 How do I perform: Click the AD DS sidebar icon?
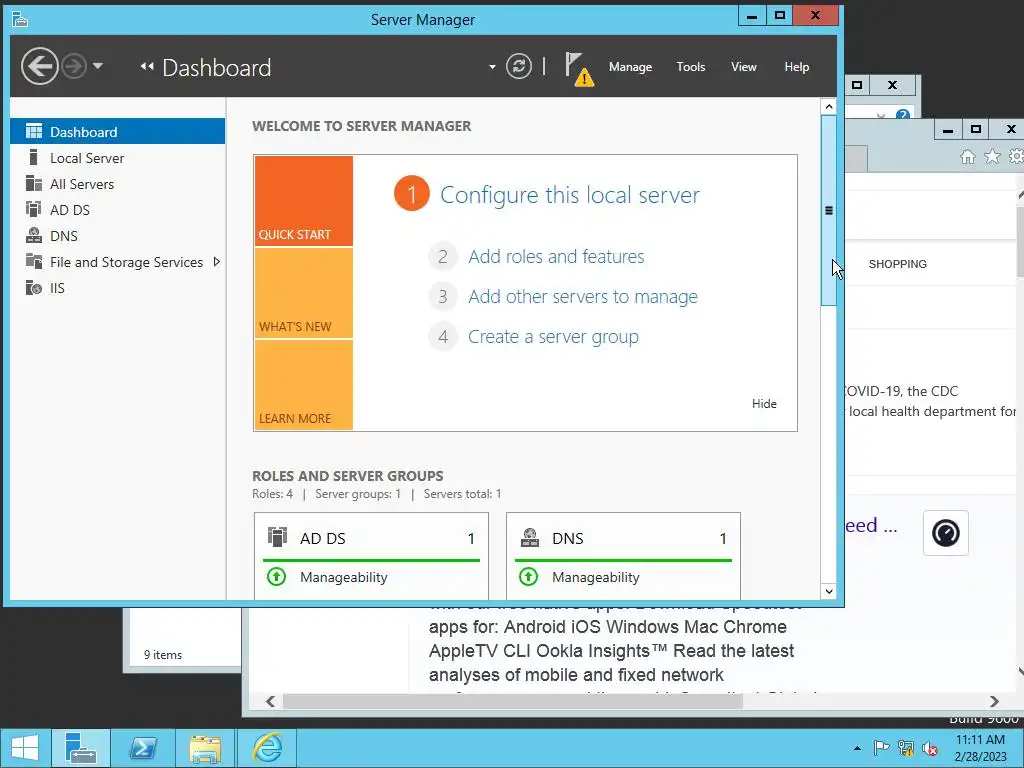pyautogui.click(x=33, y=209)
